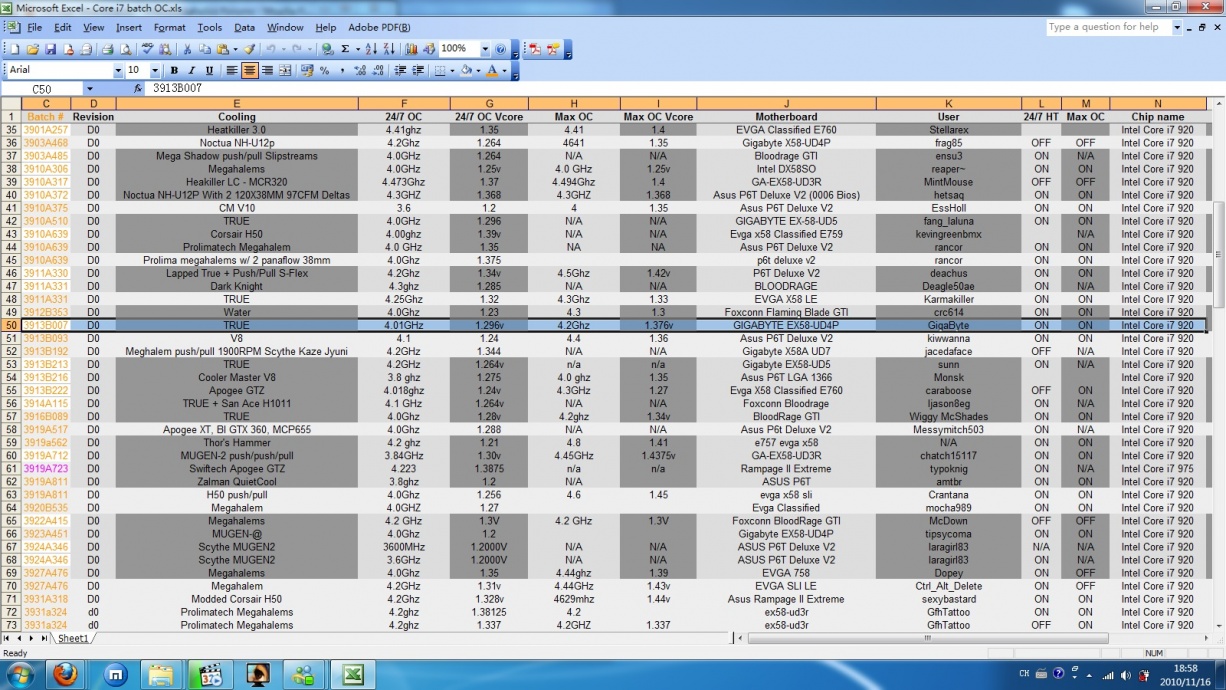Screen dimensions: 1226x690
Task: Open the Data menu
Action: click(244, 28)
